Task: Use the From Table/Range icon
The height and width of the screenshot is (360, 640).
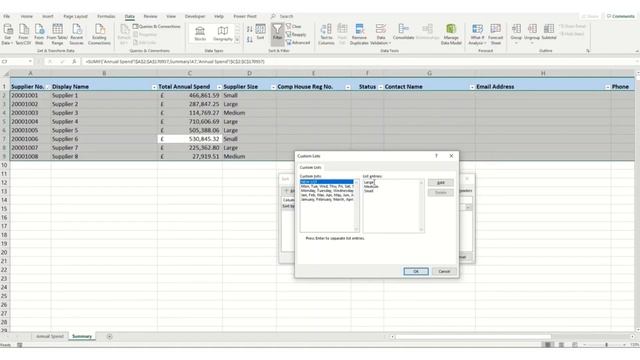Action: click(x=57, y=34)
